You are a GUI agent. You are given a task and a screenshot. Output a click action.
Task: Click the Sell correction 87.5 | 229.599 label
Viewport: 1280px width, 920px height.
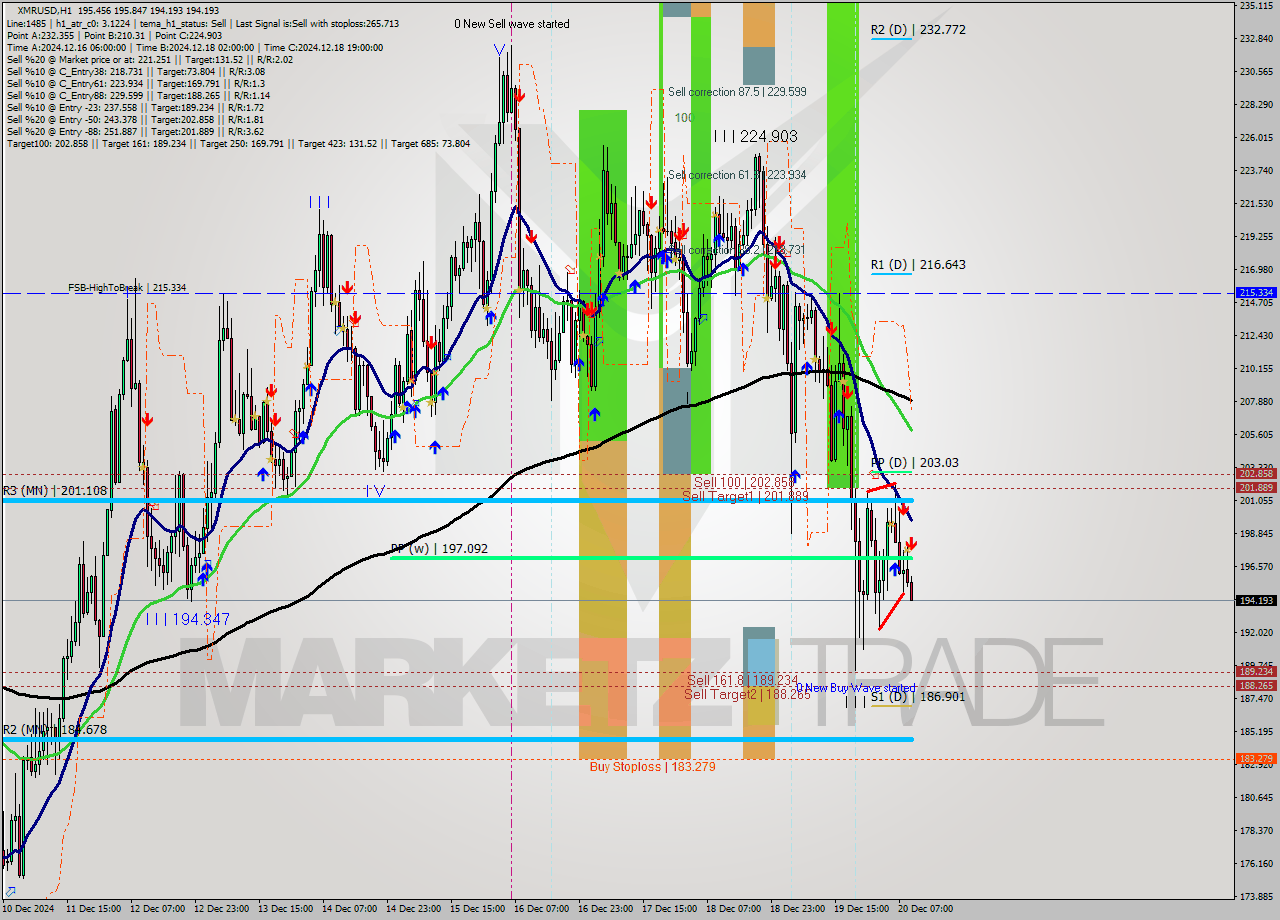click(x=736, y=91)
